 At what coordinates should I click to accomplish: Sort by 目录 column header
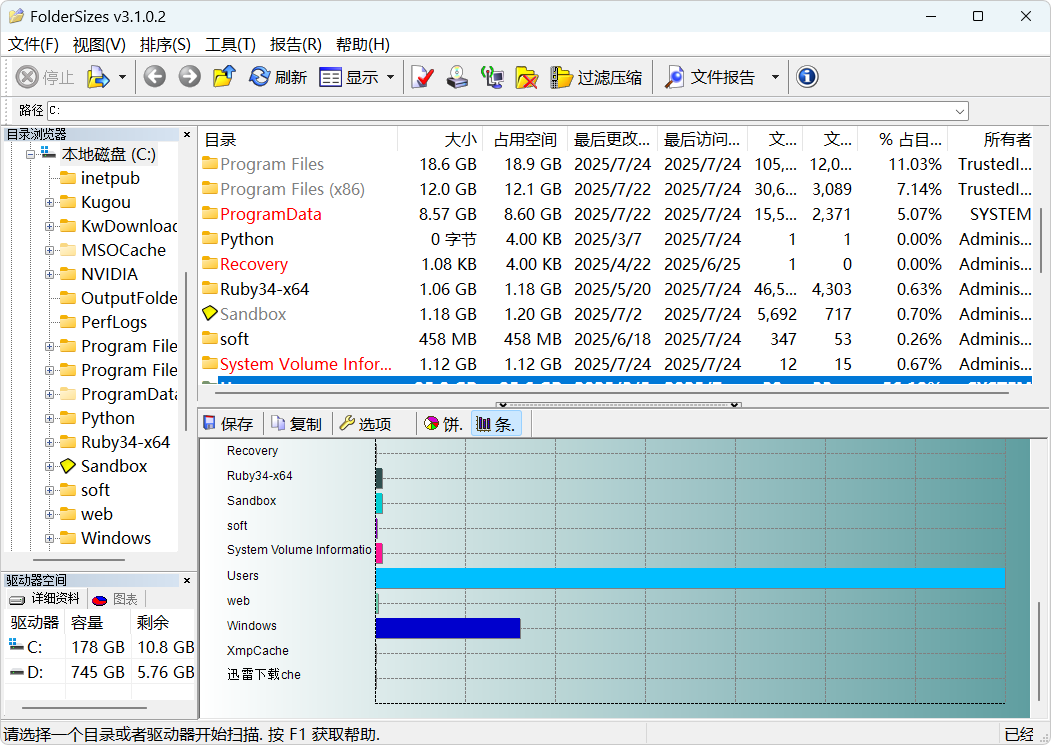coord(298,139)
